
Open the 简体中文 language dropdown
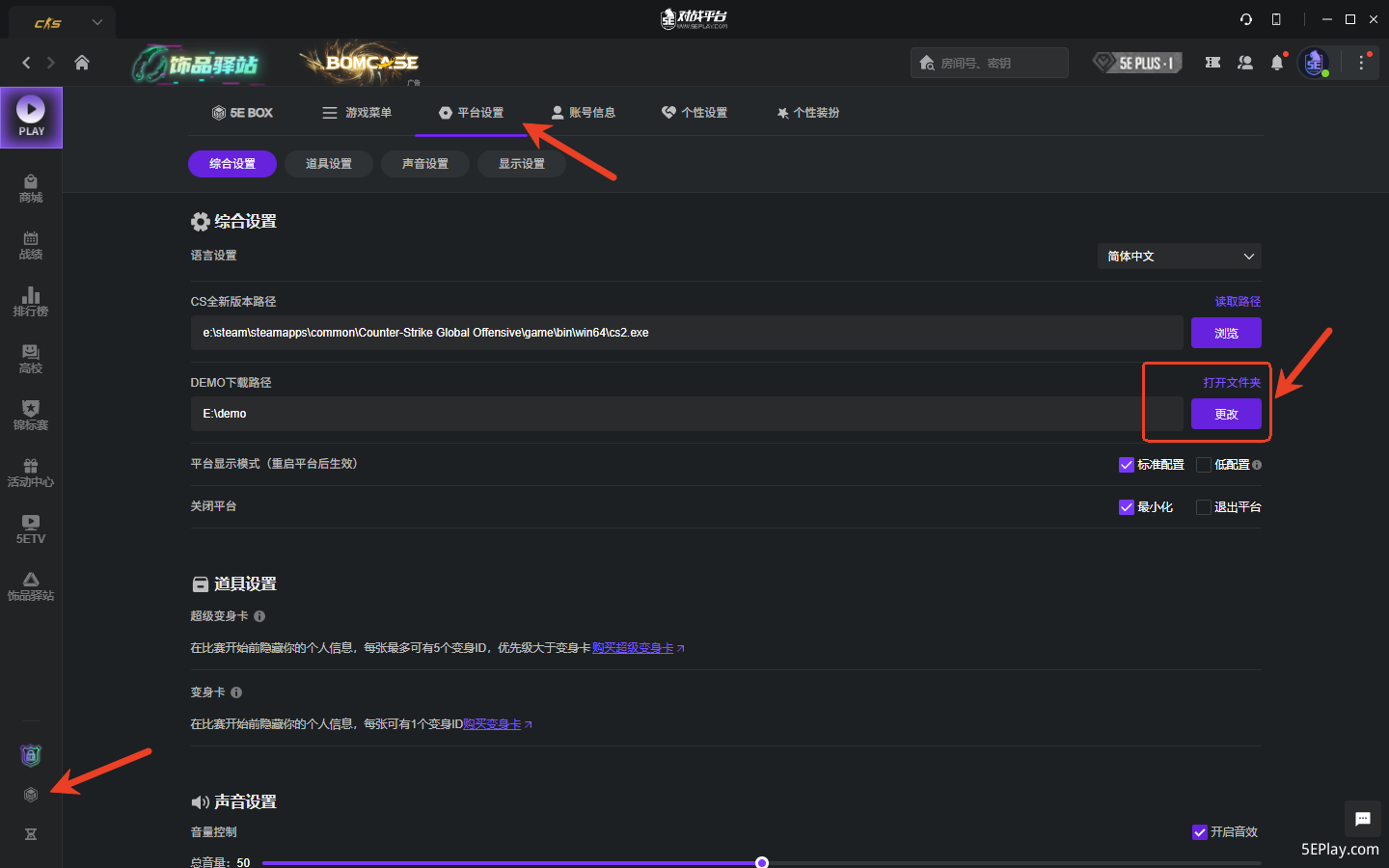(x=1180, y=257)
